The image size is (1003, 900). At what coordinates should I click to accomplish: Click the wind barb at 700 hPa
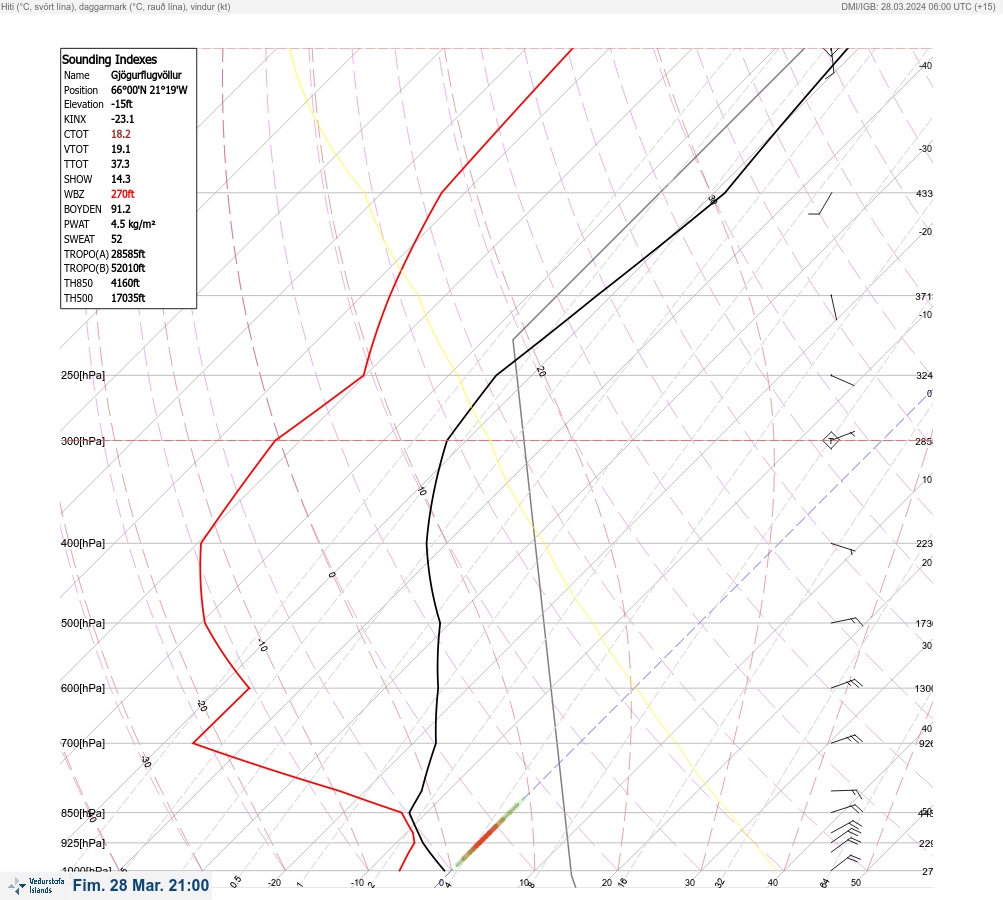click(846, 739)
